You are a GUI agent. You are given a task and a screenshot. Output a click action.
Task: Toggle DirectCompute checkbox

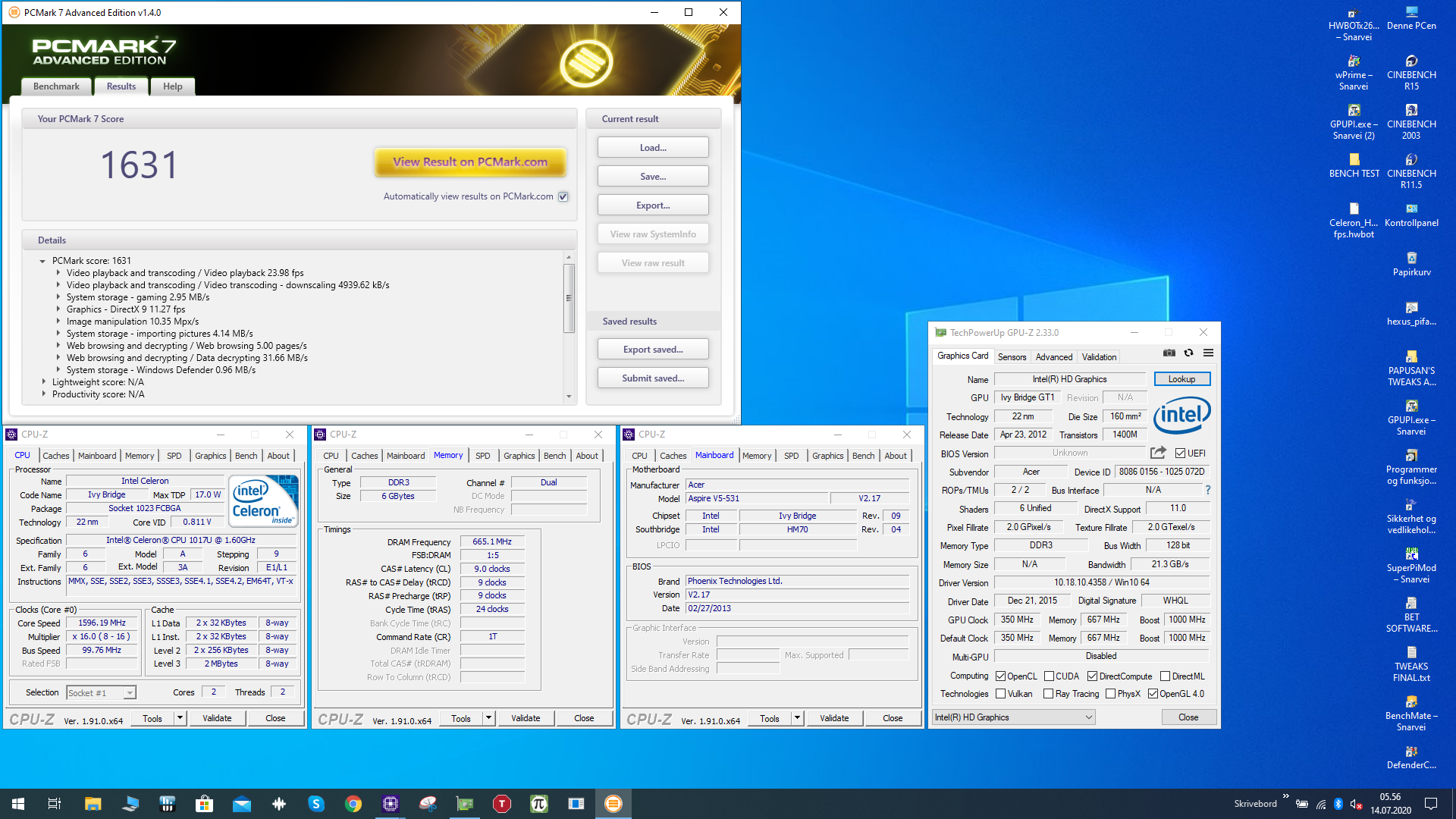pyautogui.click(x=1092, y=676)
